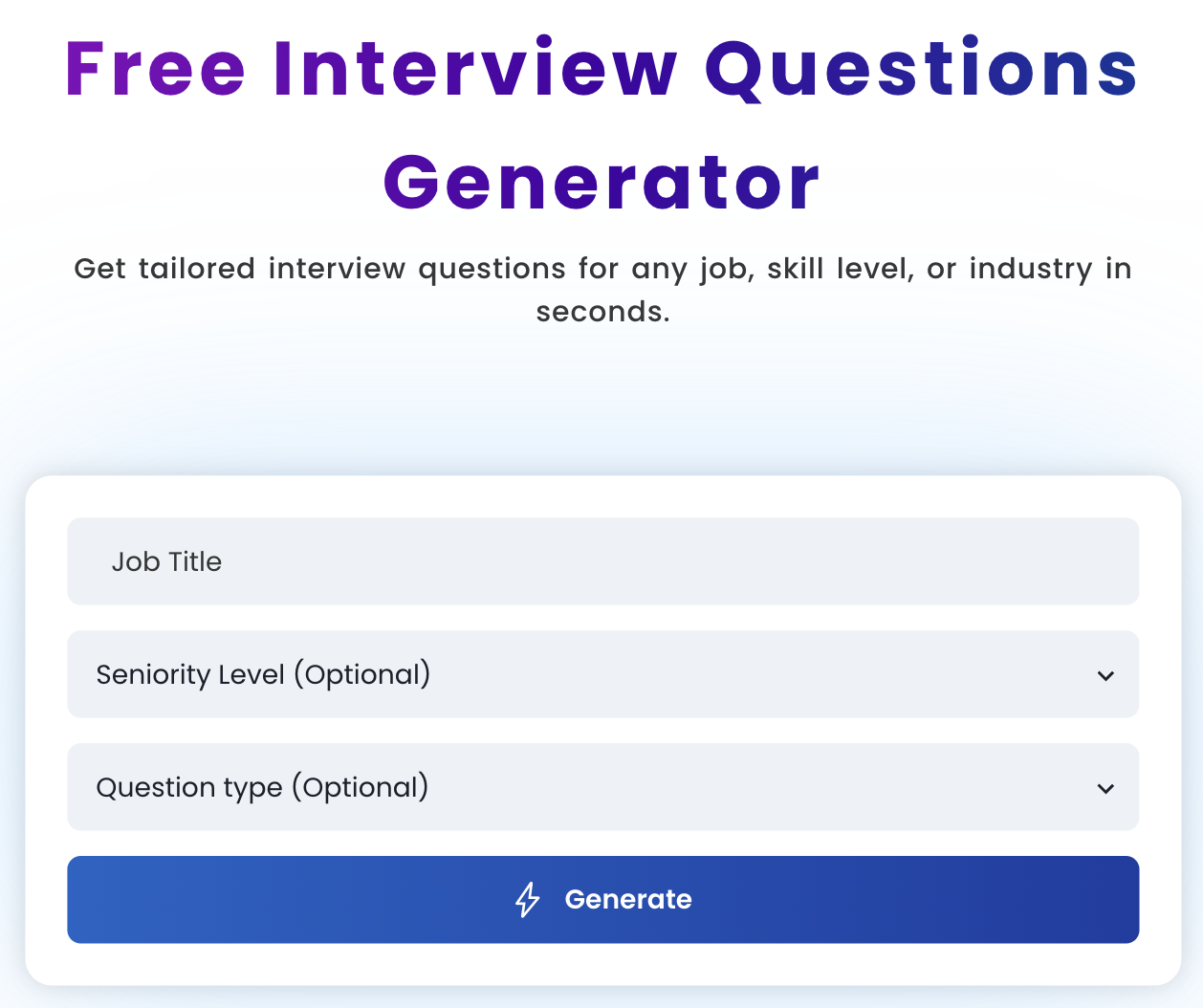Screen dimensions: 1203x1008
Task: Click the downward arrow on Question type selector
Action: pos(1106,788)
